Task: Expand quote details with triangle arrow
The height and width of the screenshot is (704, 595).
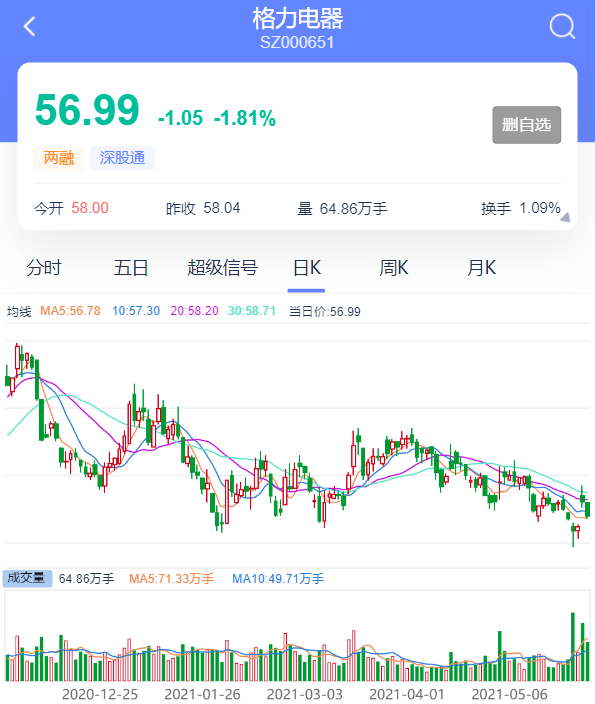Action: pyautogui.click(x=565, y=218)
